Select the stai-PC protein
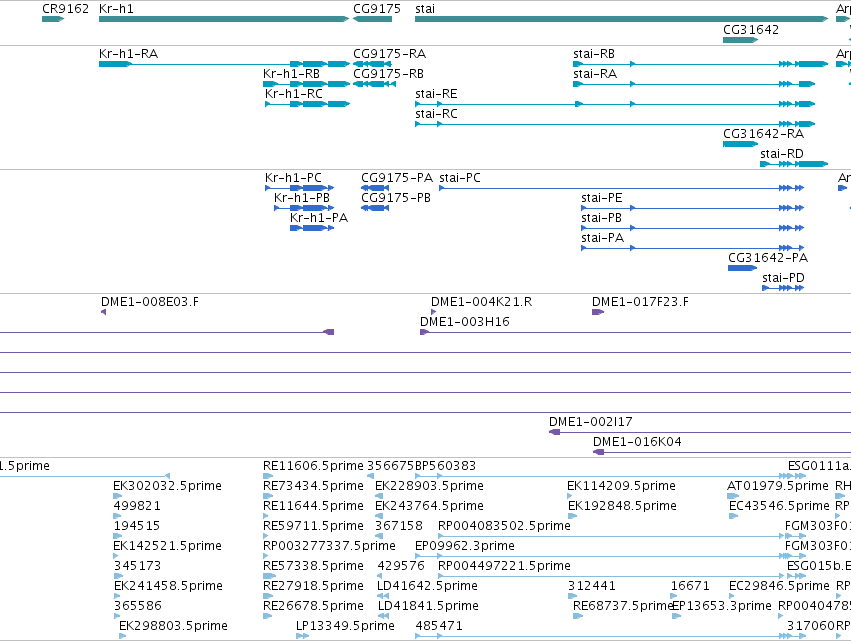 pos(621,188)
